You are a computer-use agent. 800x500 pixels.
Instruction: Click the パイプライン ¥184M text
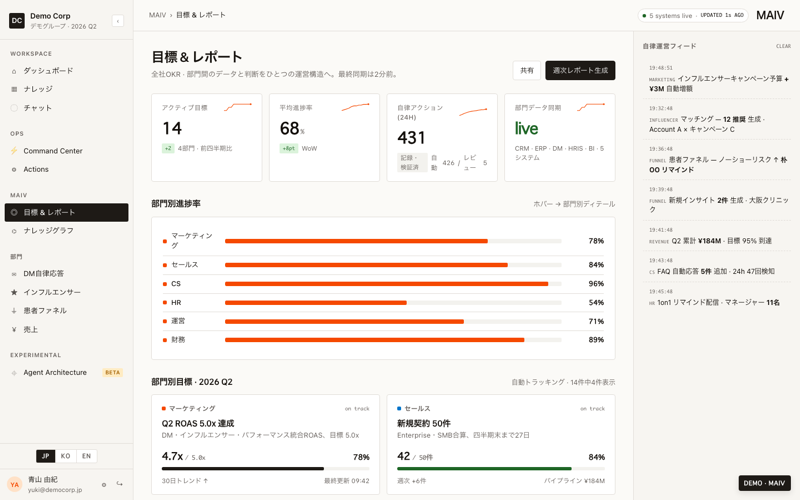[x=574, y=481]
